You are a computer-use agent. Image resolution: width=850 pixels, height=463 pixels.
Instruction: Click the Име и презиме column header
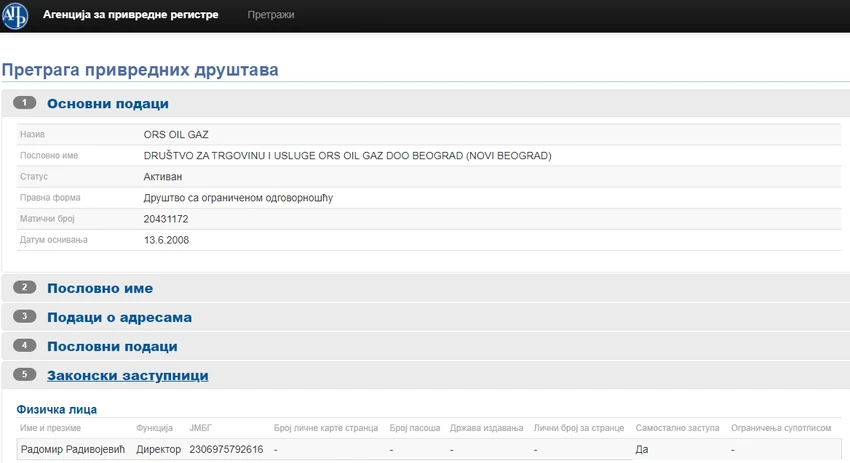click(50, 428)
